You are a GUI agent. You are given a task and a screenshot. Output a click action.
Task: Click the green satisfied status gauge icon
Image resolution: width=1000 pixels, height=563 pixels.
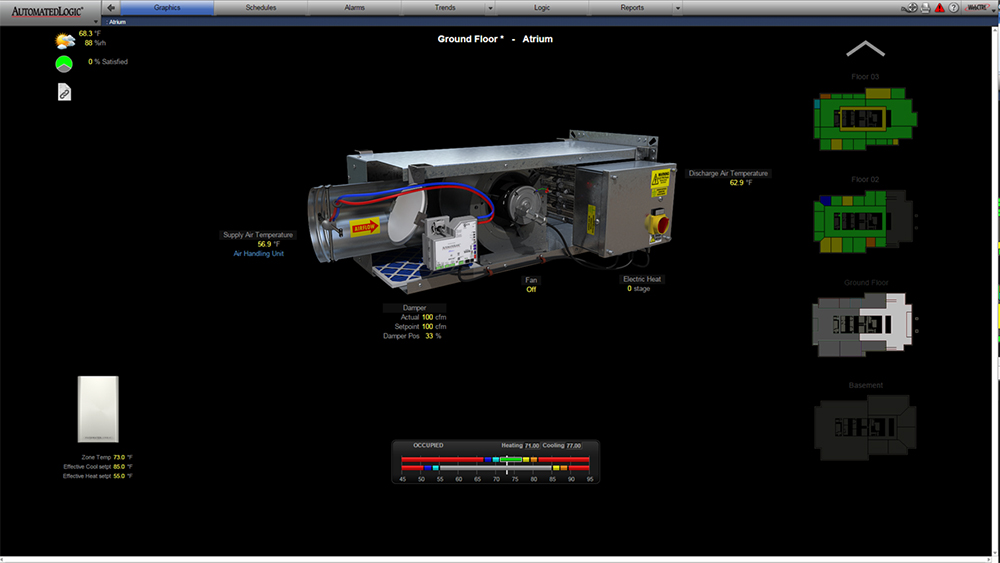pos(64,63)
